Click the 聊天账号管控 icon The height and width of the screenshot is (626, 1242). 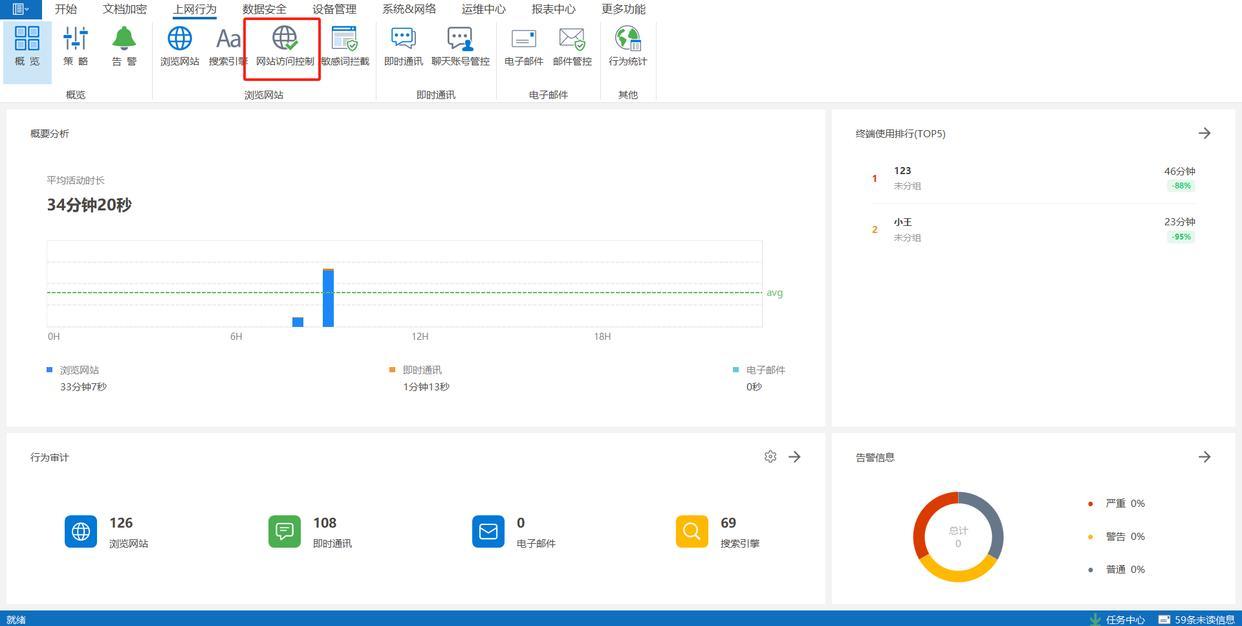click(x=460, y=46)
